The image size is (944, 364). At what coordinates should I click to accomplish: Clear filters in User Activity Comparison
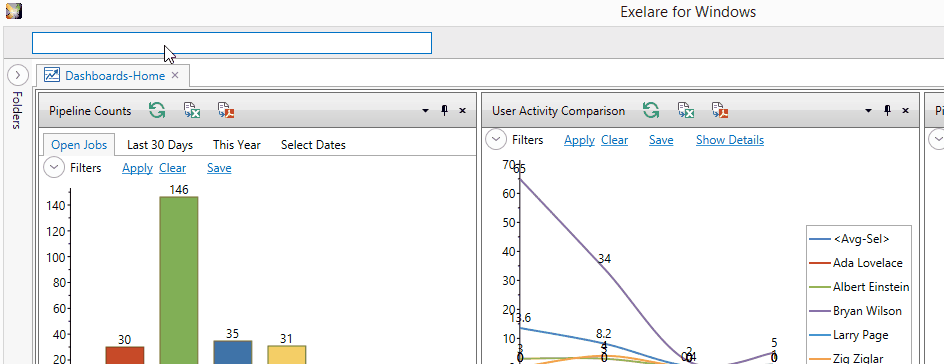(615, 140)
